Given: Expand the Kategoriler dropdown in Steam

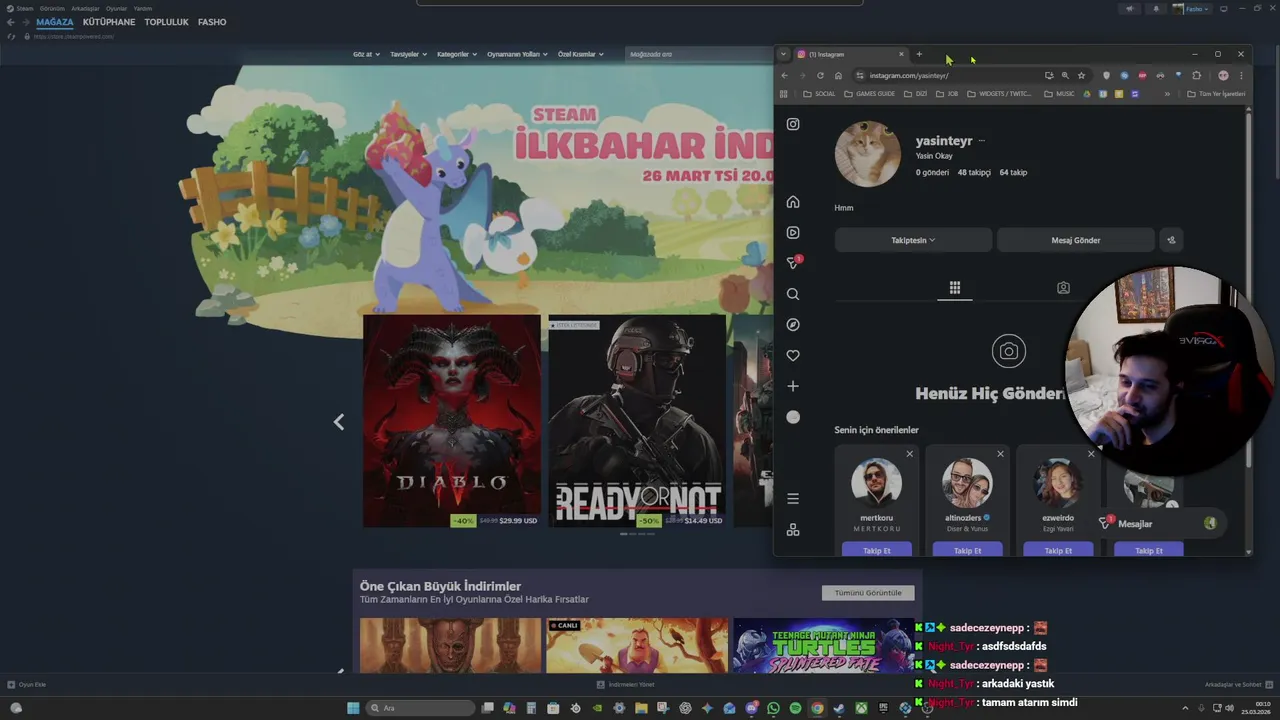Looking at the screenshot, I should pos(457,54).
